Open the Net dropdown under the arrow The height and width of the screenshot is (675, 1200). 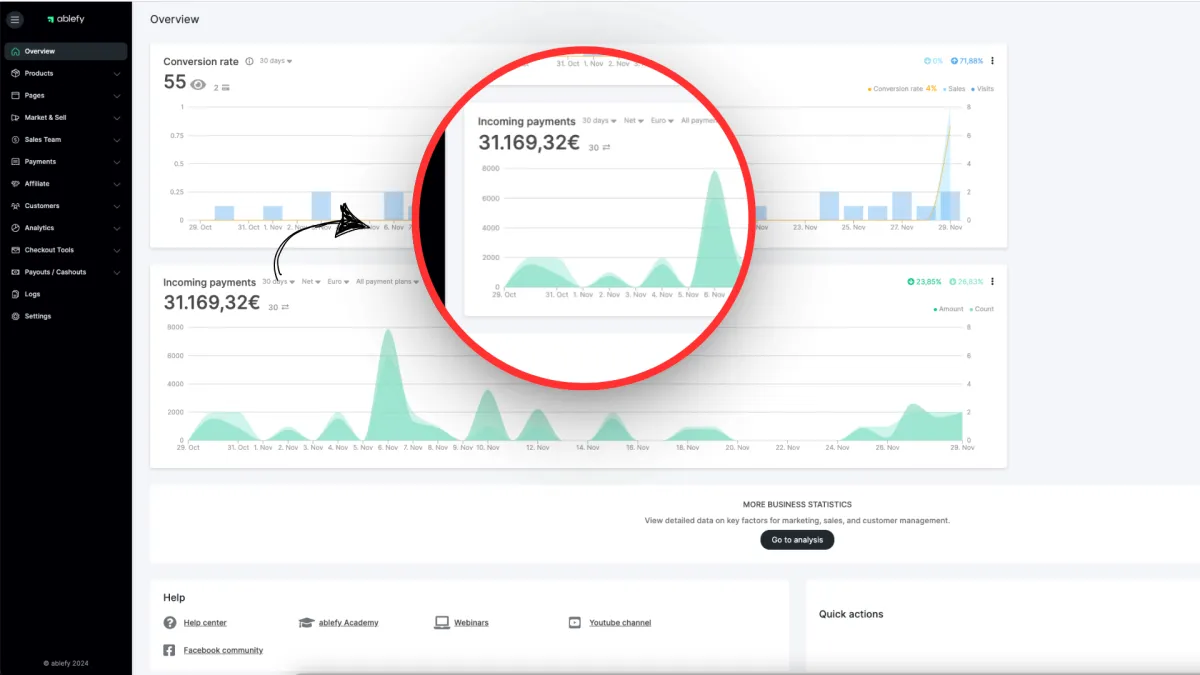coord(312,282)
